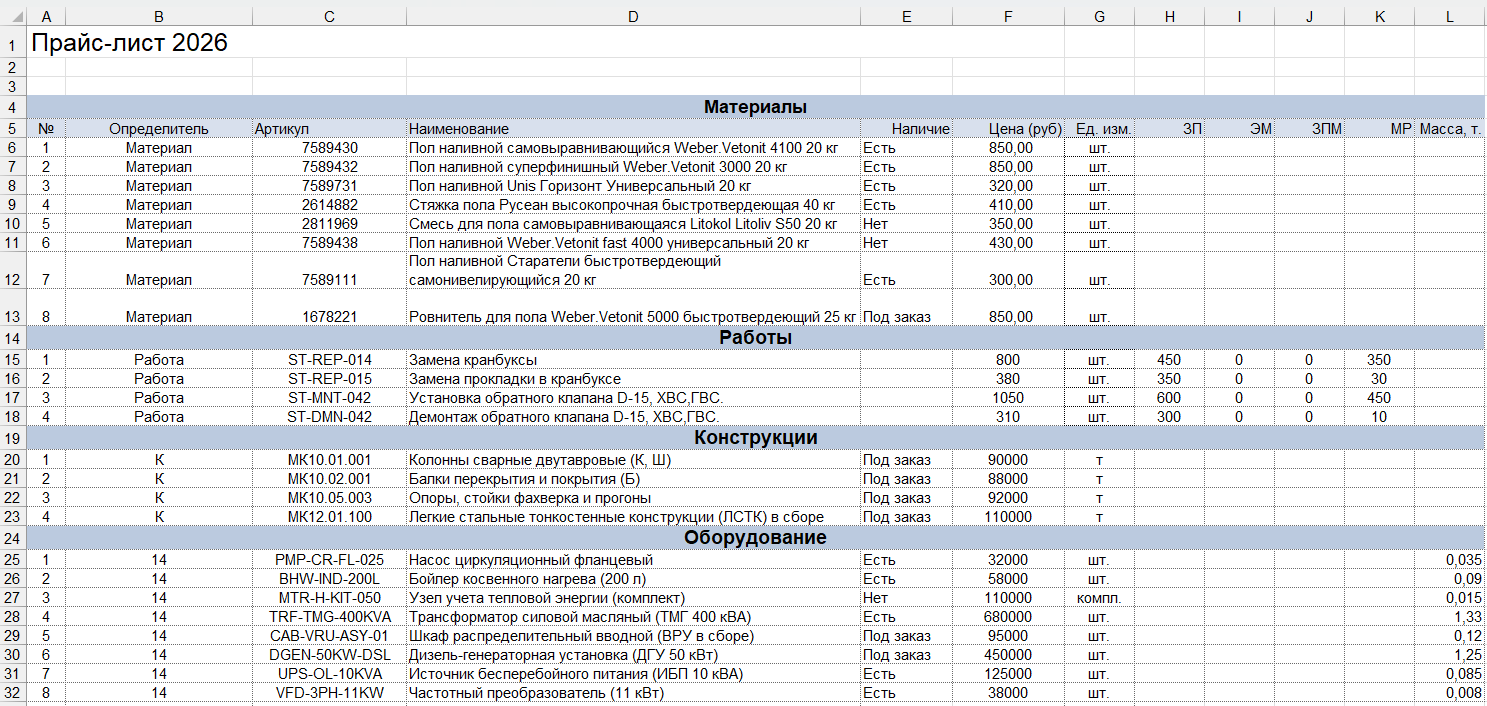Select row header 14
The height and width of the screenshot is (706, 1487).
12,338
